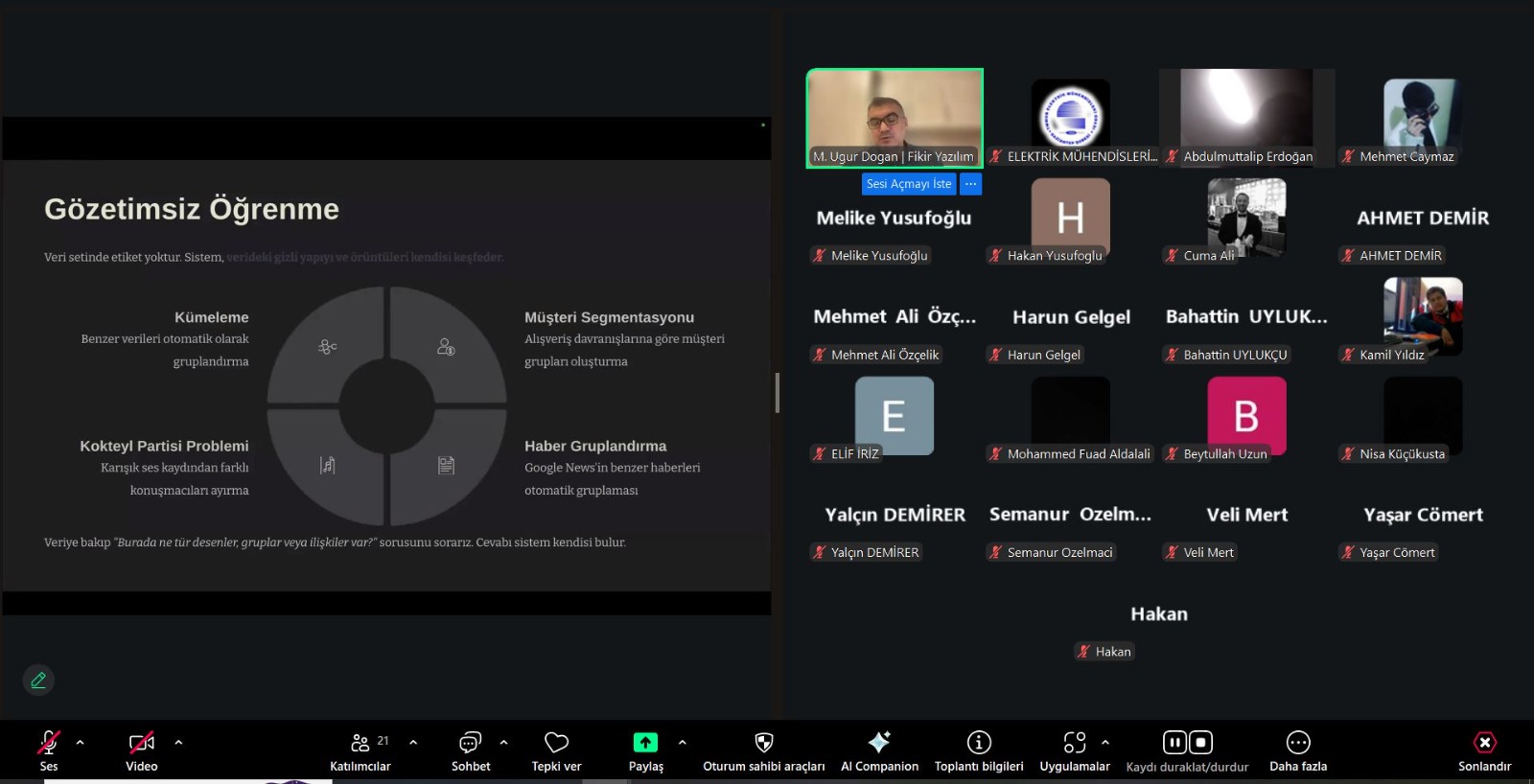Launch AI Companion from the toolbar
The image size is (1534, 784).
(x=879, y=744)
